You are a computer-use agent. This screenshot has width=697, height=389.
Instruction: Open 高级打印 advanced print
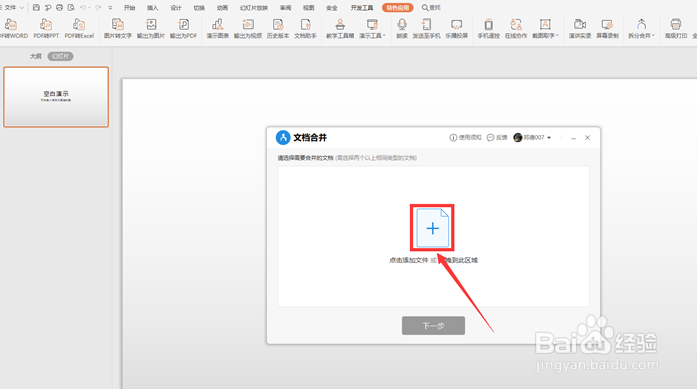pos(676,28)
